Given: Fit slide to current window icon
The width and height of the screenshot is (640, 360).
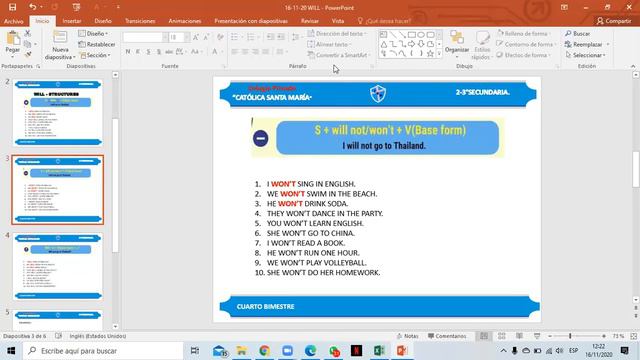Looking at the screenshot, I should point(633,336).
